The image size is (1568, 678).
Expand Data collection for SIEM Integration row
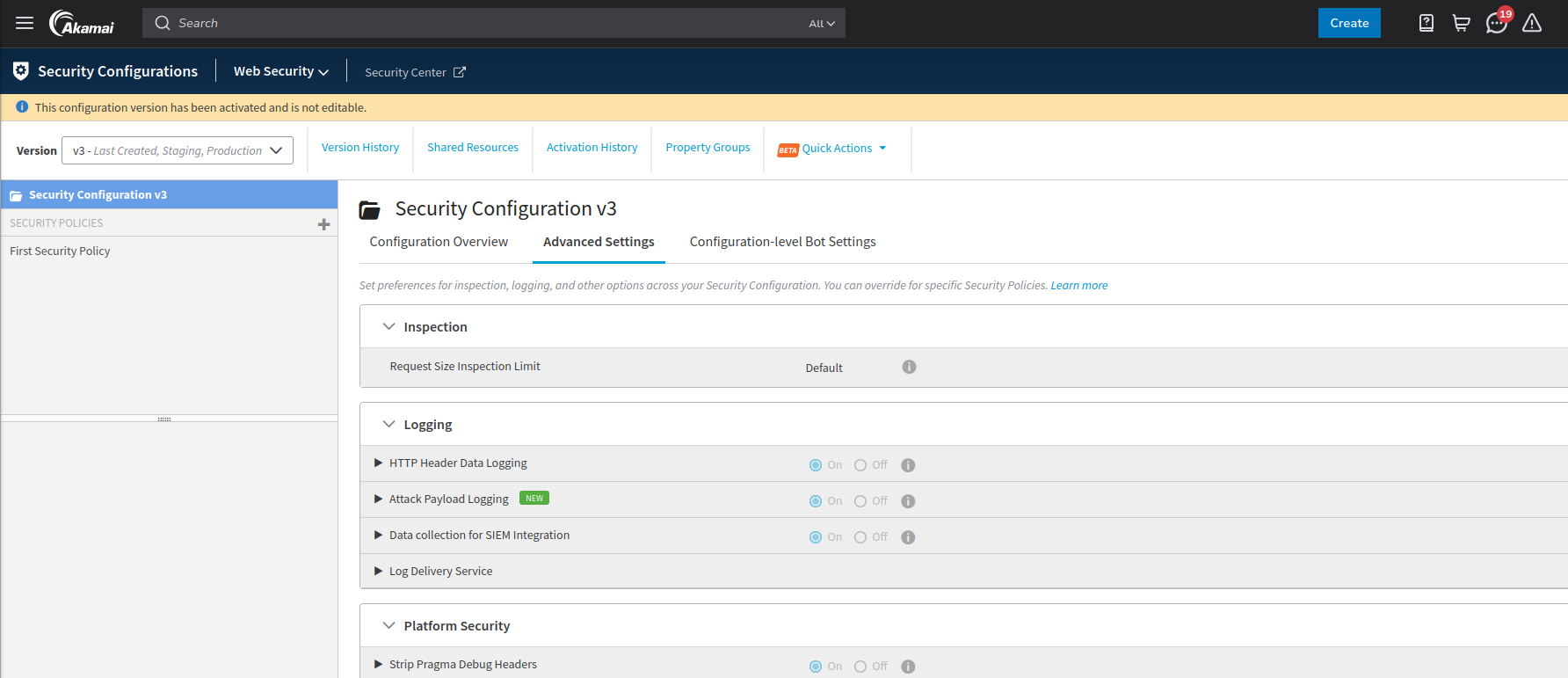(378, 535)
